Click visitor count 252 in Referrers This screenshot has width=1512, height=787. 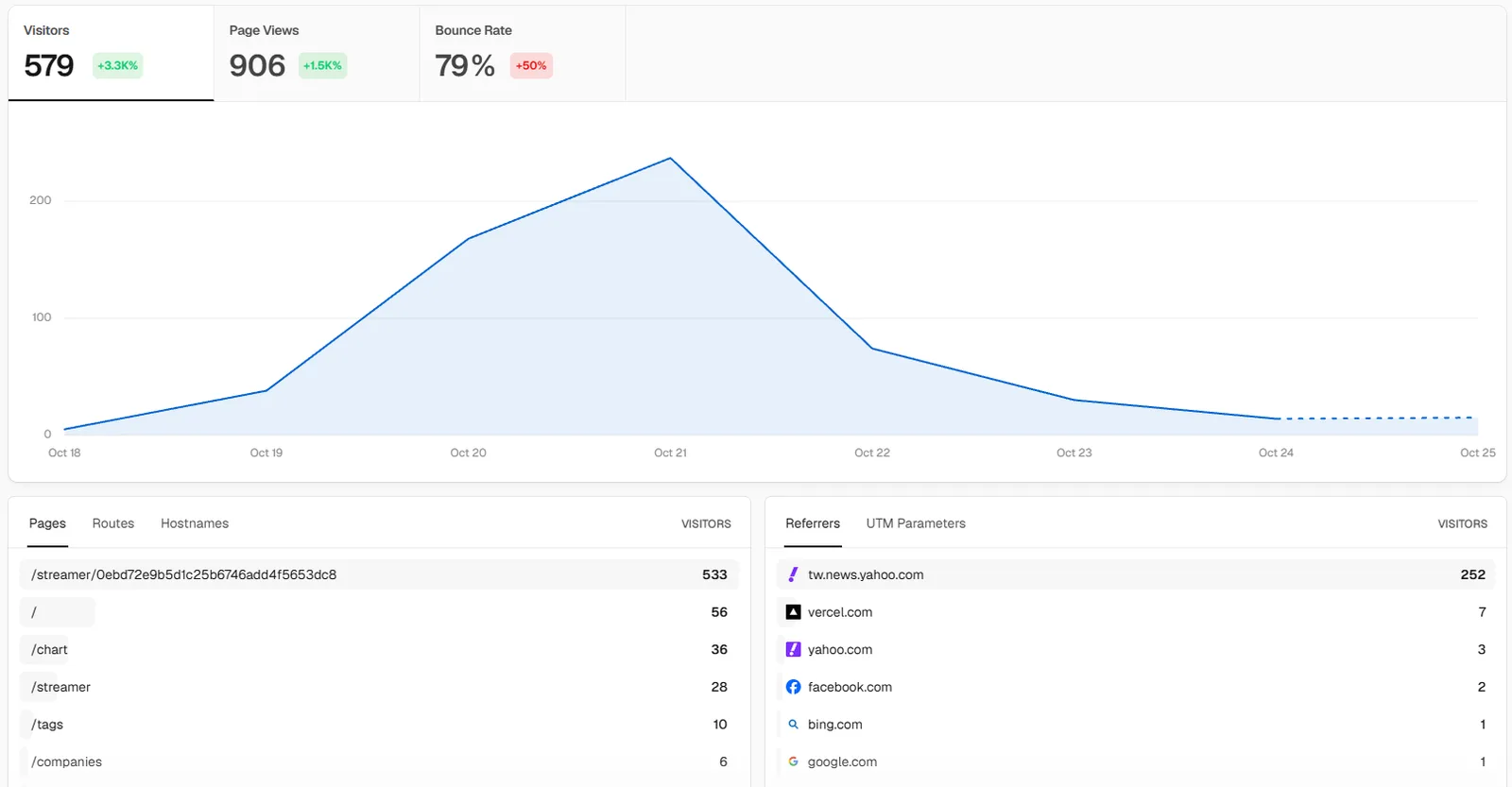tap(1472, 574)
